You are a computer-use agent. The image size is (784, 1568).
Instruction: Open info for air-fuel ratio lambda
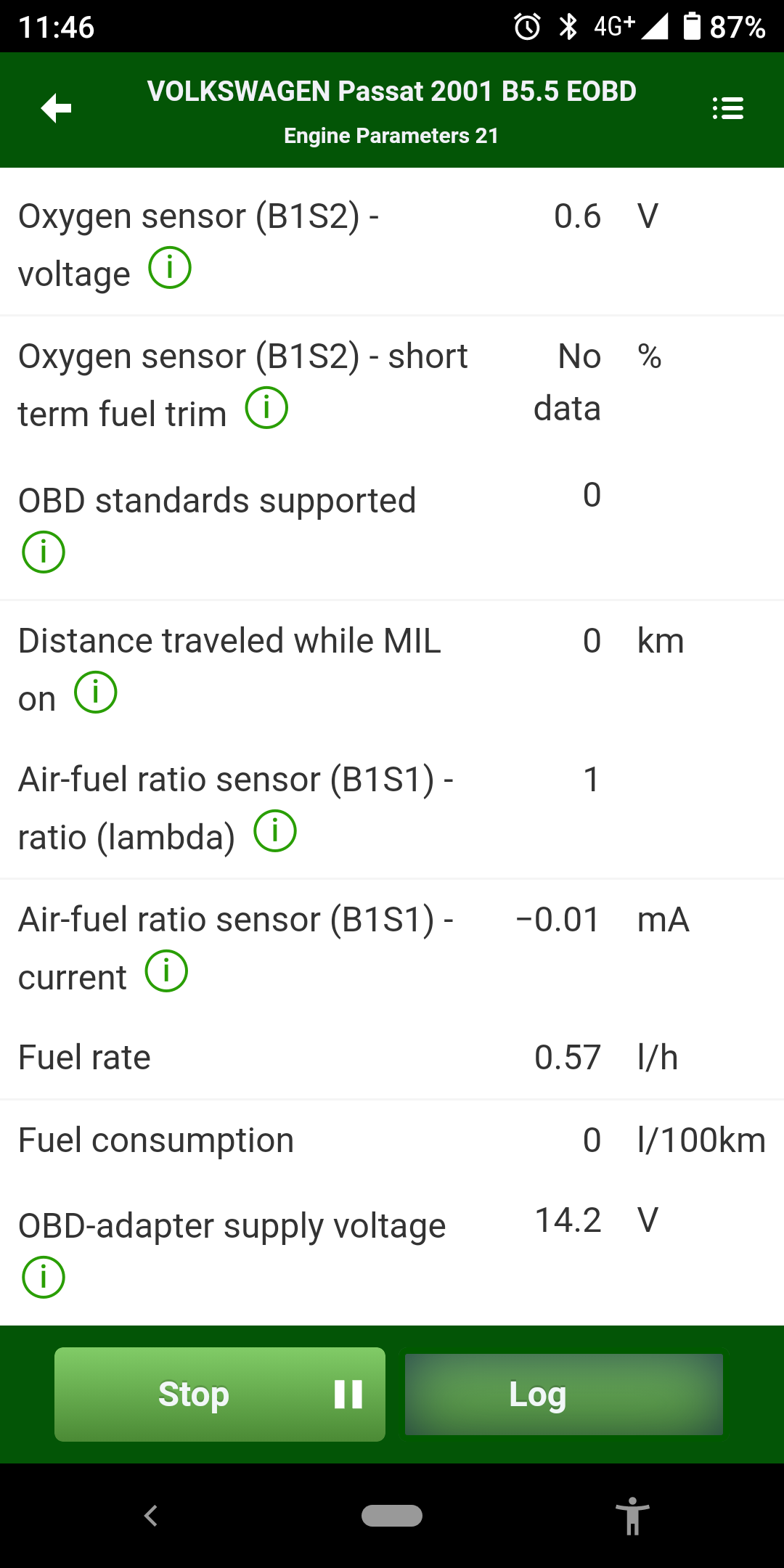click(275, 831)
